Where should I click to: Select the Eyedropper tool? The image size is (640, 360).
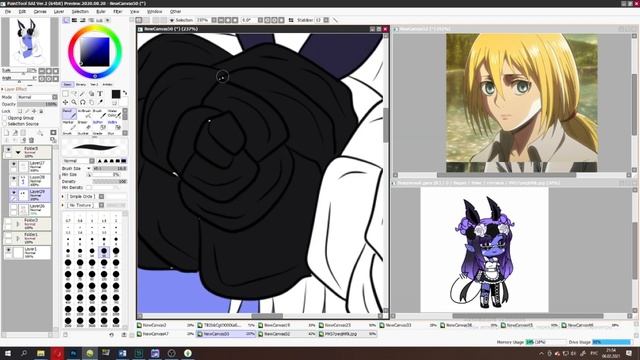(100, 102)
